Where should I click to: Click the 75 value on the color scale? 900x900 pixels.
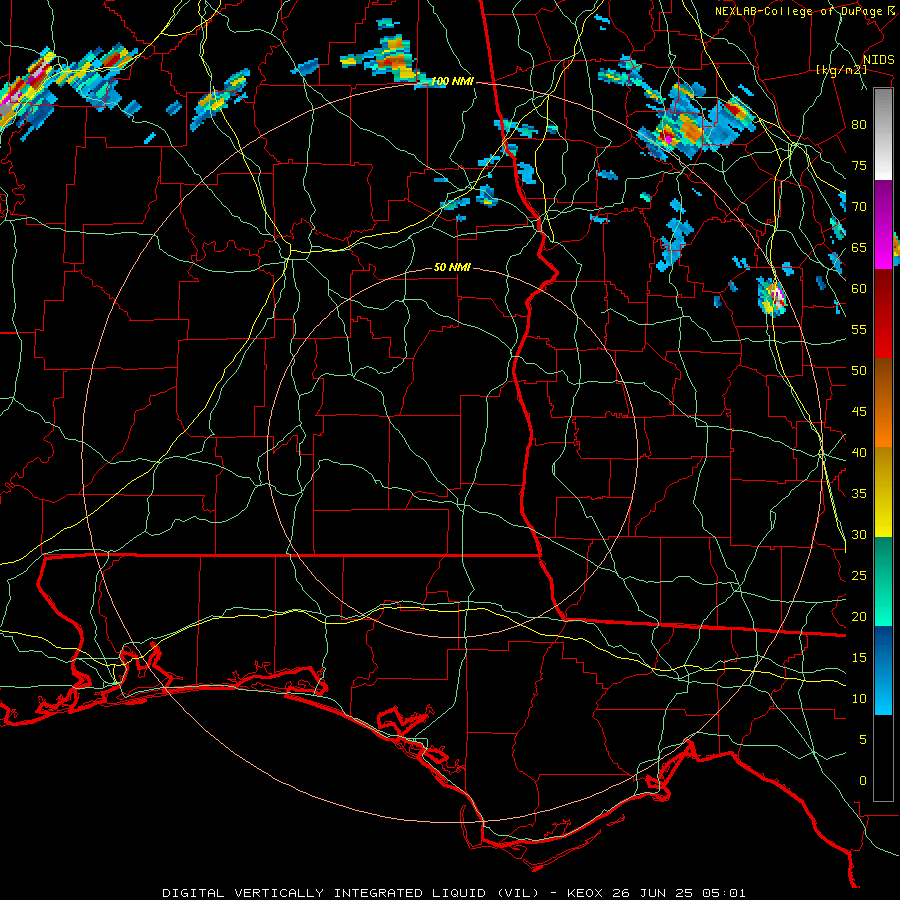pyautogui.click(x=859, y=165)
